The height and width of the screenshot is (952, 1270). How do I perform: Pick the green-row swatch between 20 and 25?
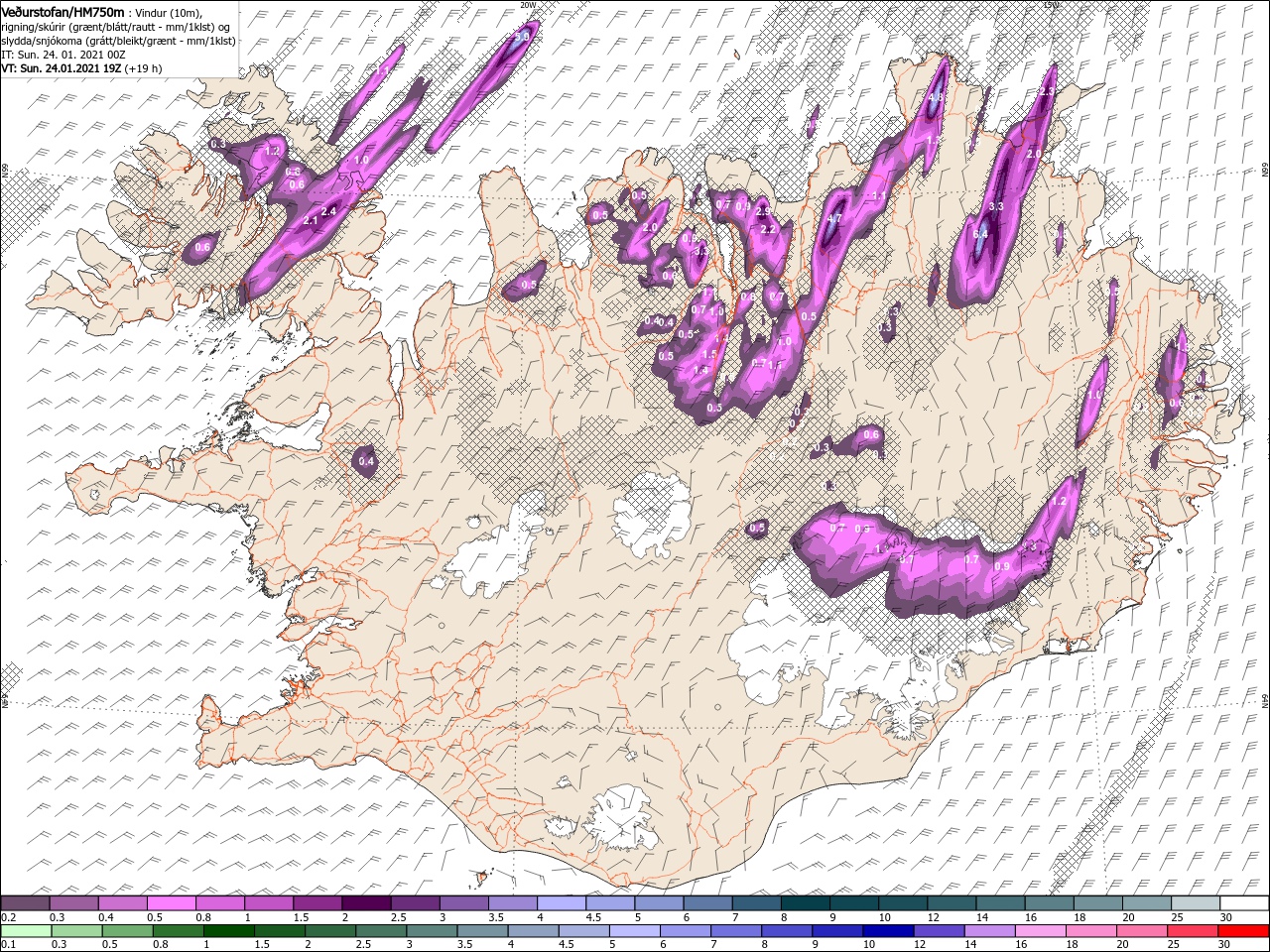click(1144, 931)
